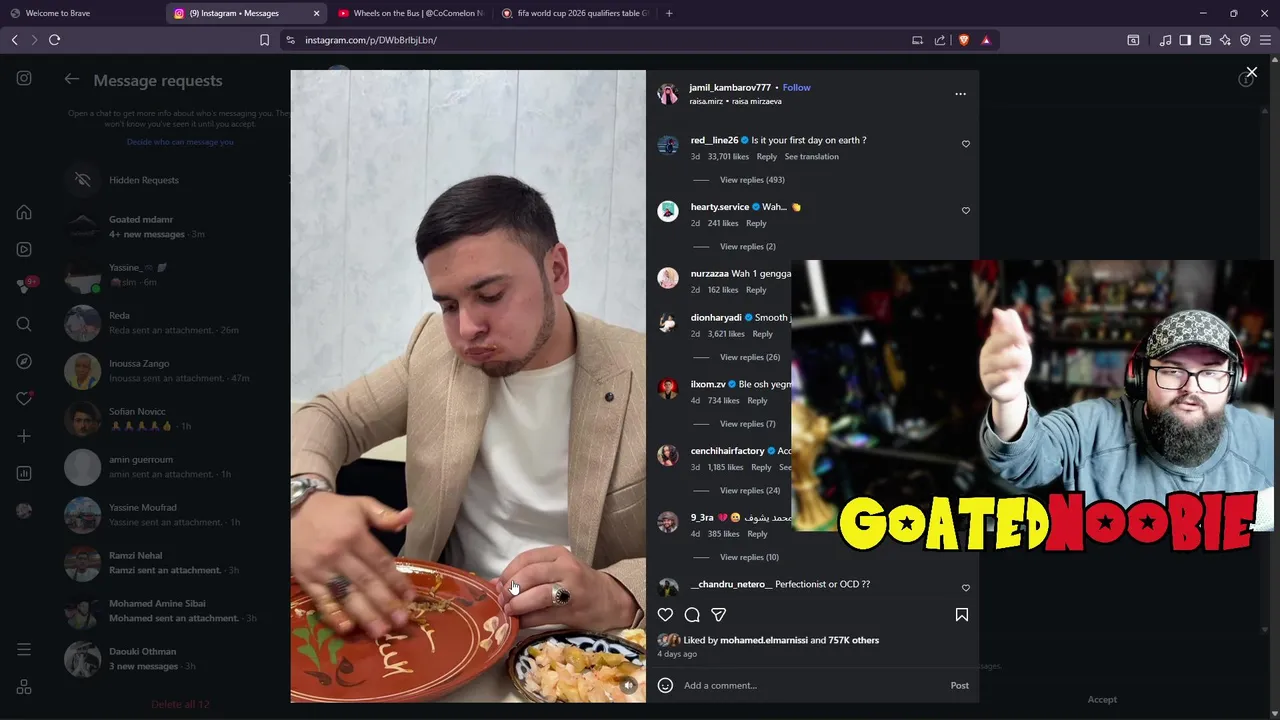1280x720 pixels.
Task: Follow jamil_kambarov777
Action: 797,87
